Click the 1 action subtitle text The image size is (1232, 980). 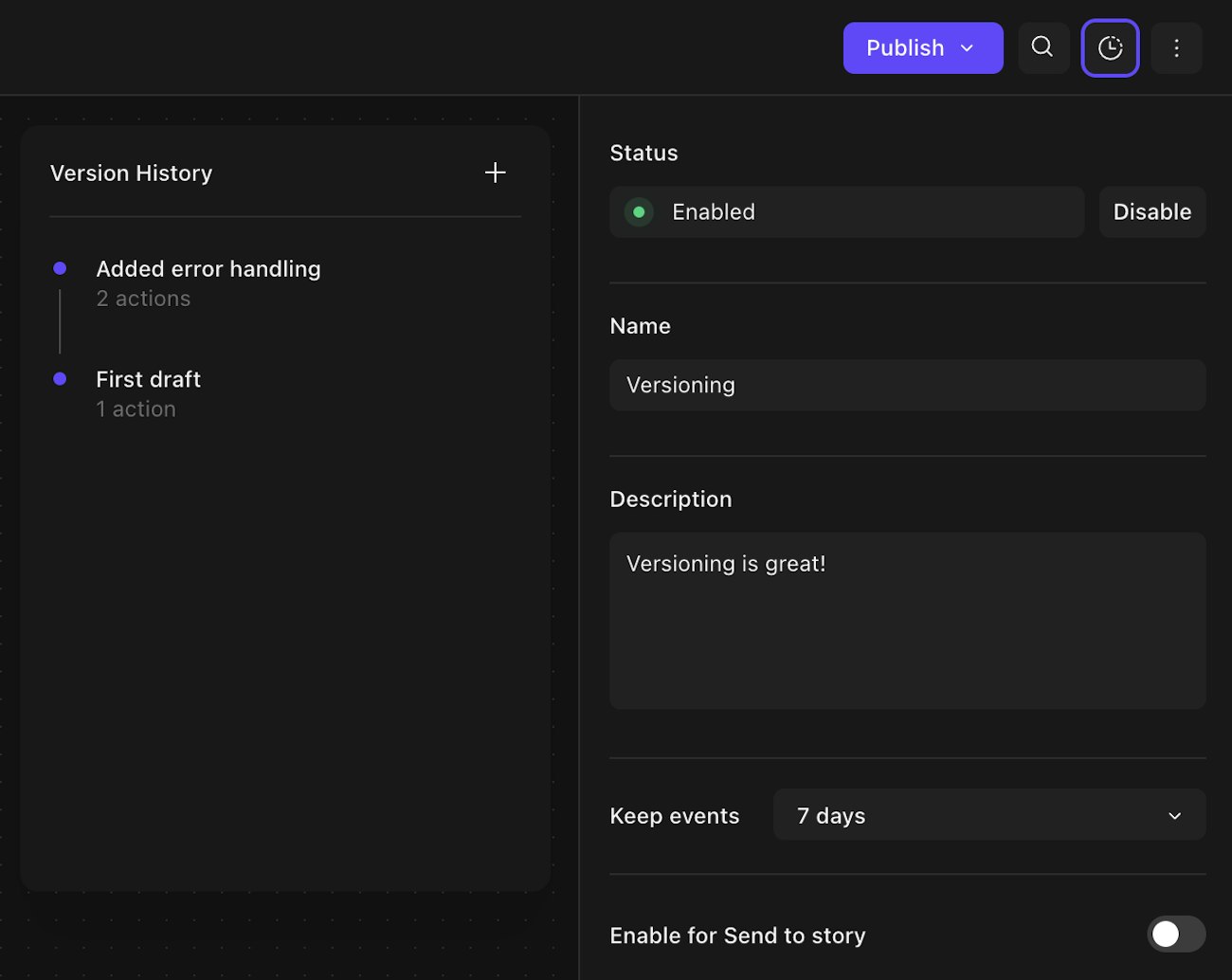[x=136, y=409]
